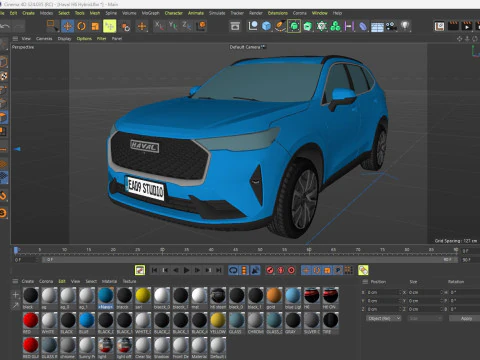The image size is (480, 360).
Task: Toggle the Y-axis lock
Action: (173, 26)
